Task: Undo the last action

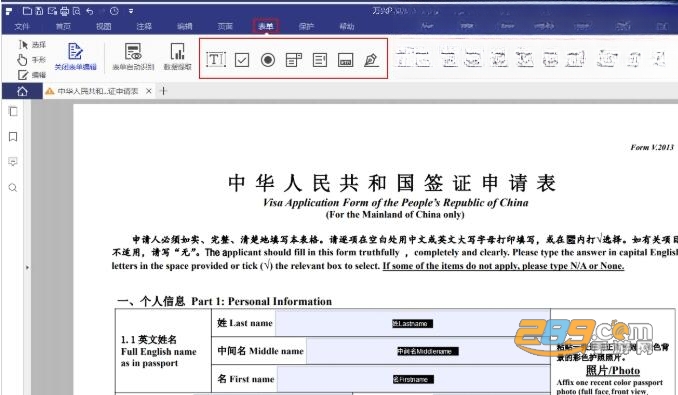Action: (x=90, y=11)
